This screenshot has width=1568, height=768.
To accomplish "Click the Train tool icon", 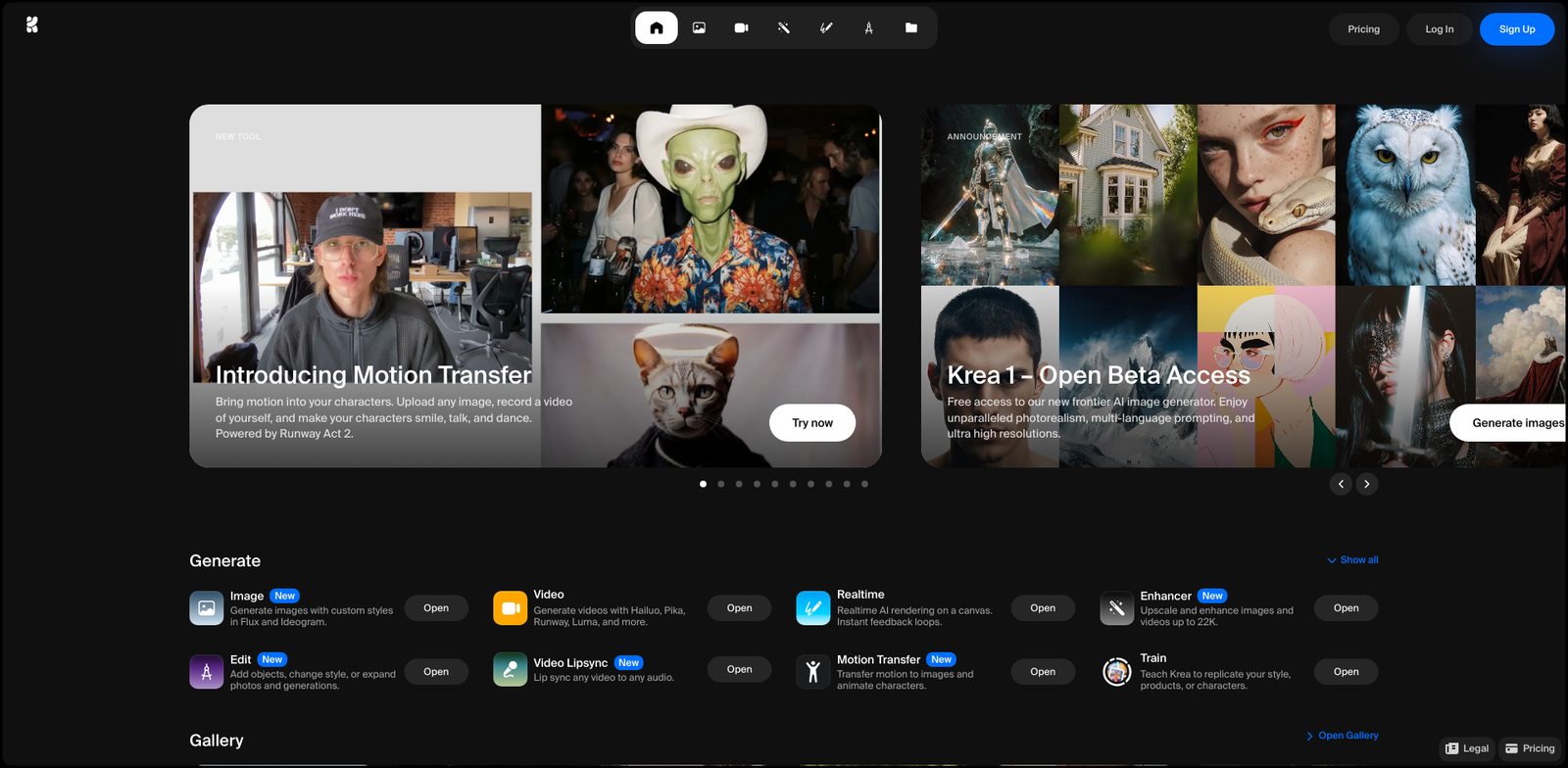I will pos(1116,672).
